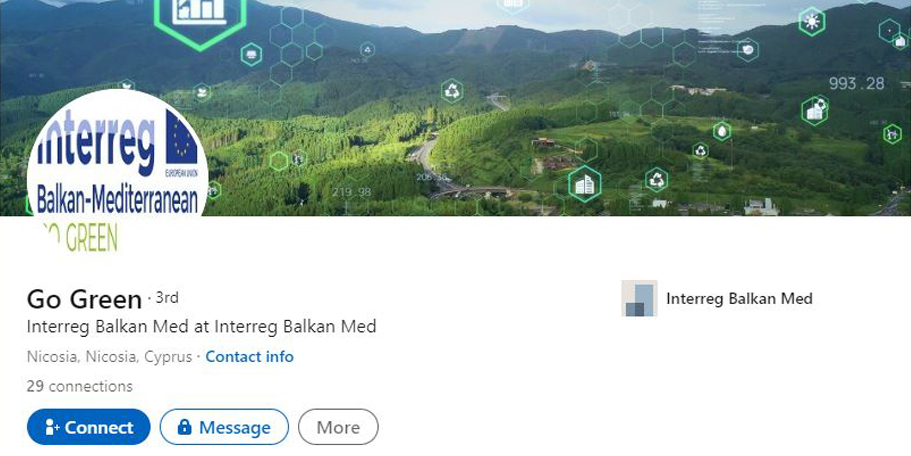Viewport: 911px width, 456px height.
Task: View the 29 connections list
Action: tap(80, 386)
